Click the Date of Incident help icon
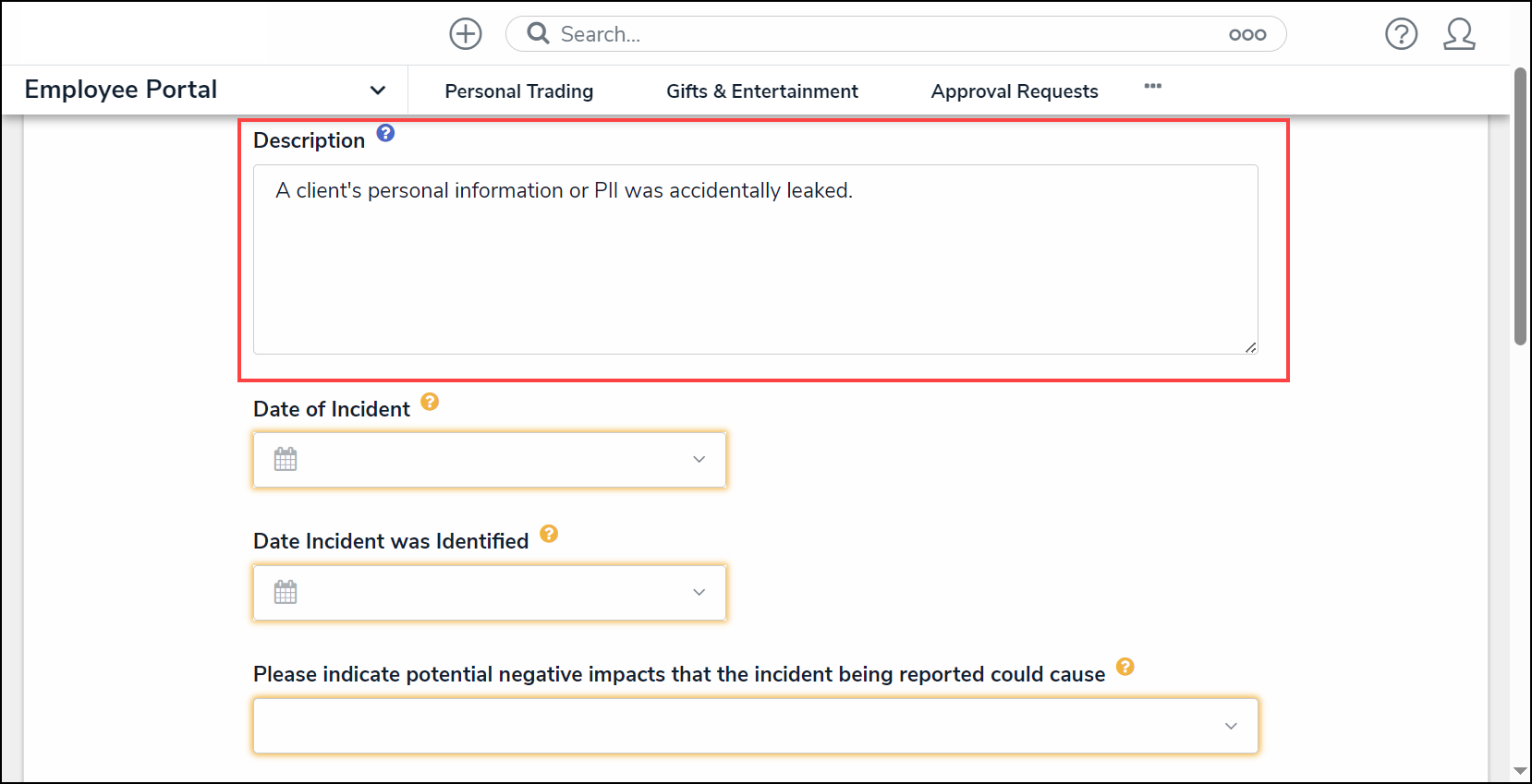Viewport: 1532px width, 784px height. coord(430,402)
